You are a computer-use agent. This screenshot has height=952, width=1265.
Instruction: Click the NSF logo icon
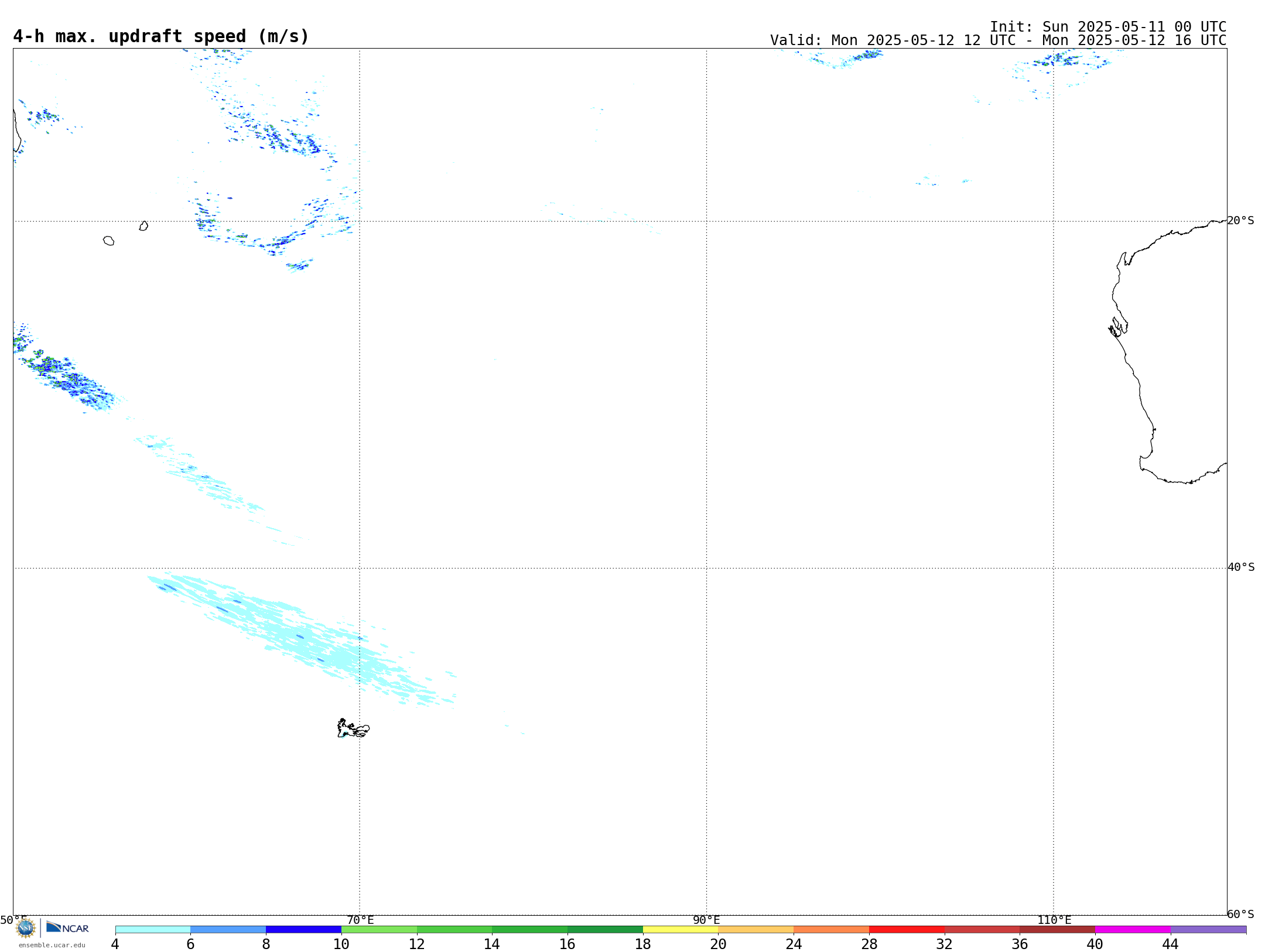coord(26,928)
